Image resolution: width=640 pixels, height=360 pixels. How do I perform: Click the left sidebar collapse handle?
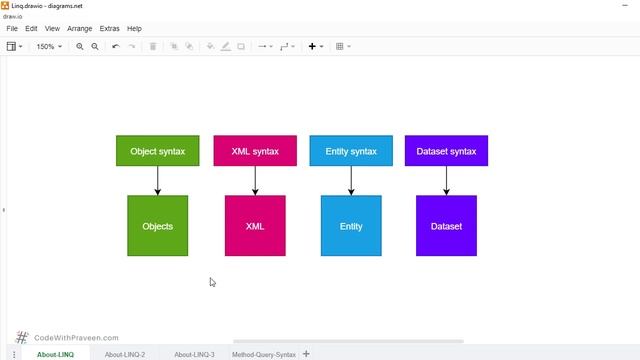coord(4,210)
